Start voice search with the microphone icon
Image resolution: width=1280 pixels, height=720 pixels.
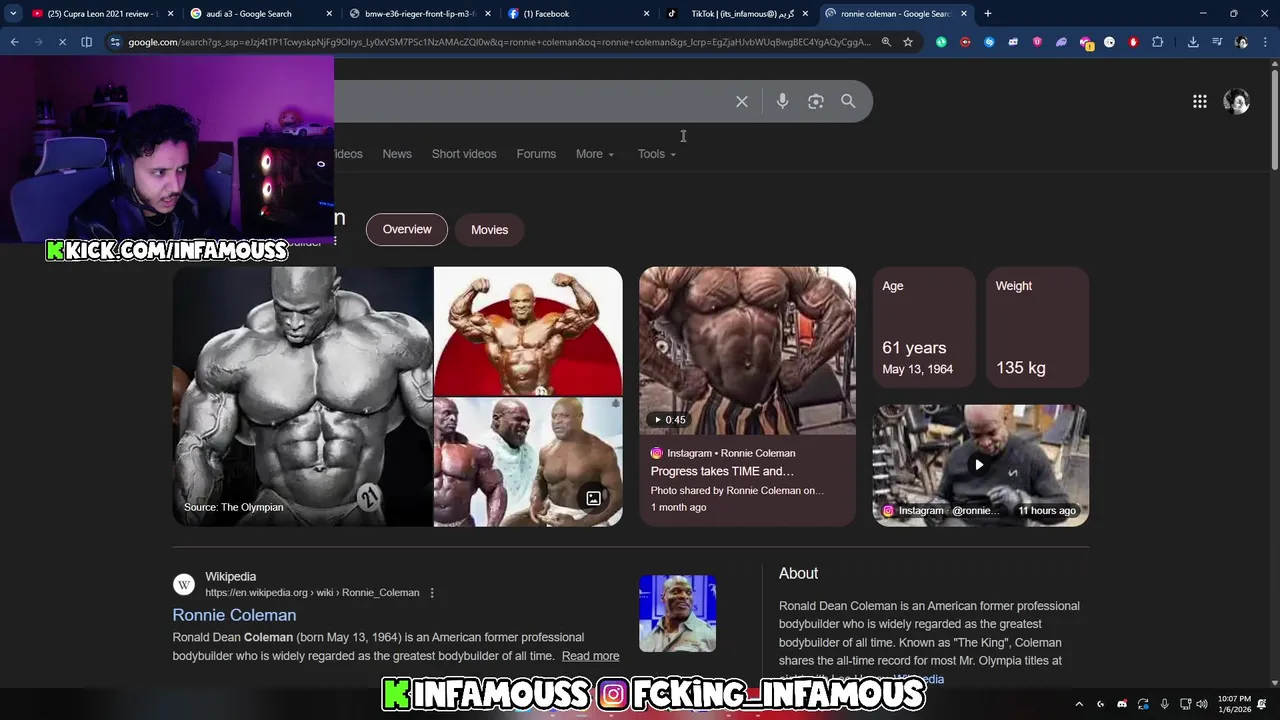point(782,101)
